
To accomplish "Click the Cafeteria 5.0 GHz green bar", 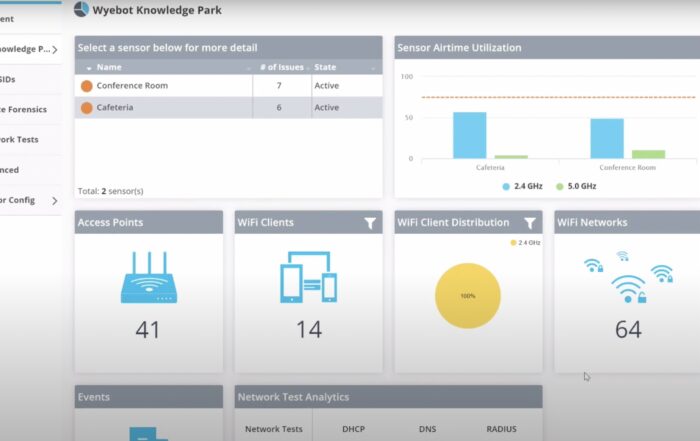I will [511, 157].
